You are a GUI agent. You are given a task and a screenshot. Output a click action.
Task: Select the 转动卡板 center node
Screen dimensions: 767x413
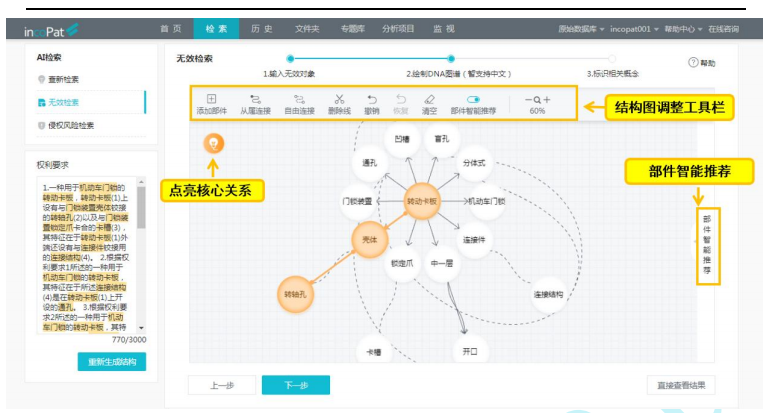(x=422, y=201)
